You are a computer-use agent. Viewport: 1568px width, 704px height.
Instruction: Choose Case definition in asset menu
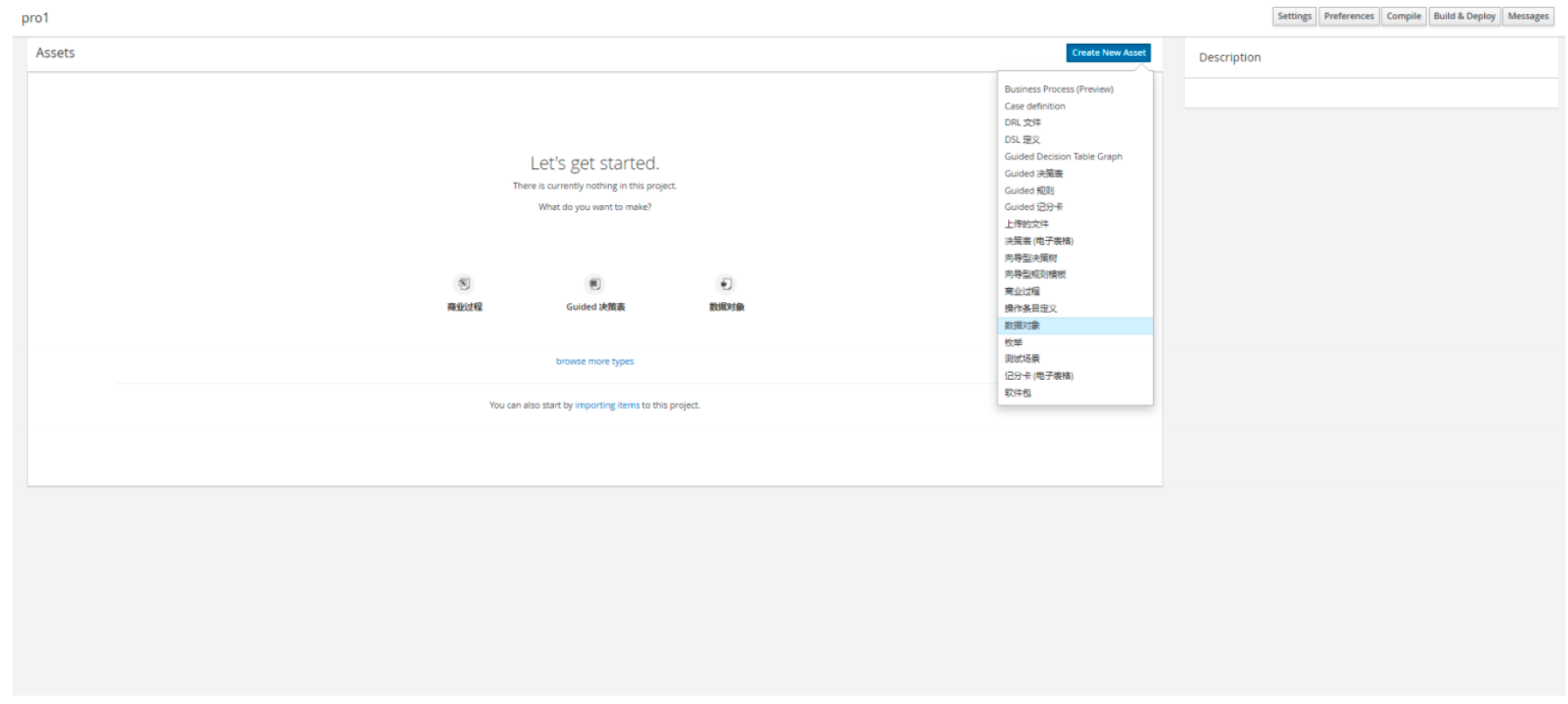coord(1034,106)
